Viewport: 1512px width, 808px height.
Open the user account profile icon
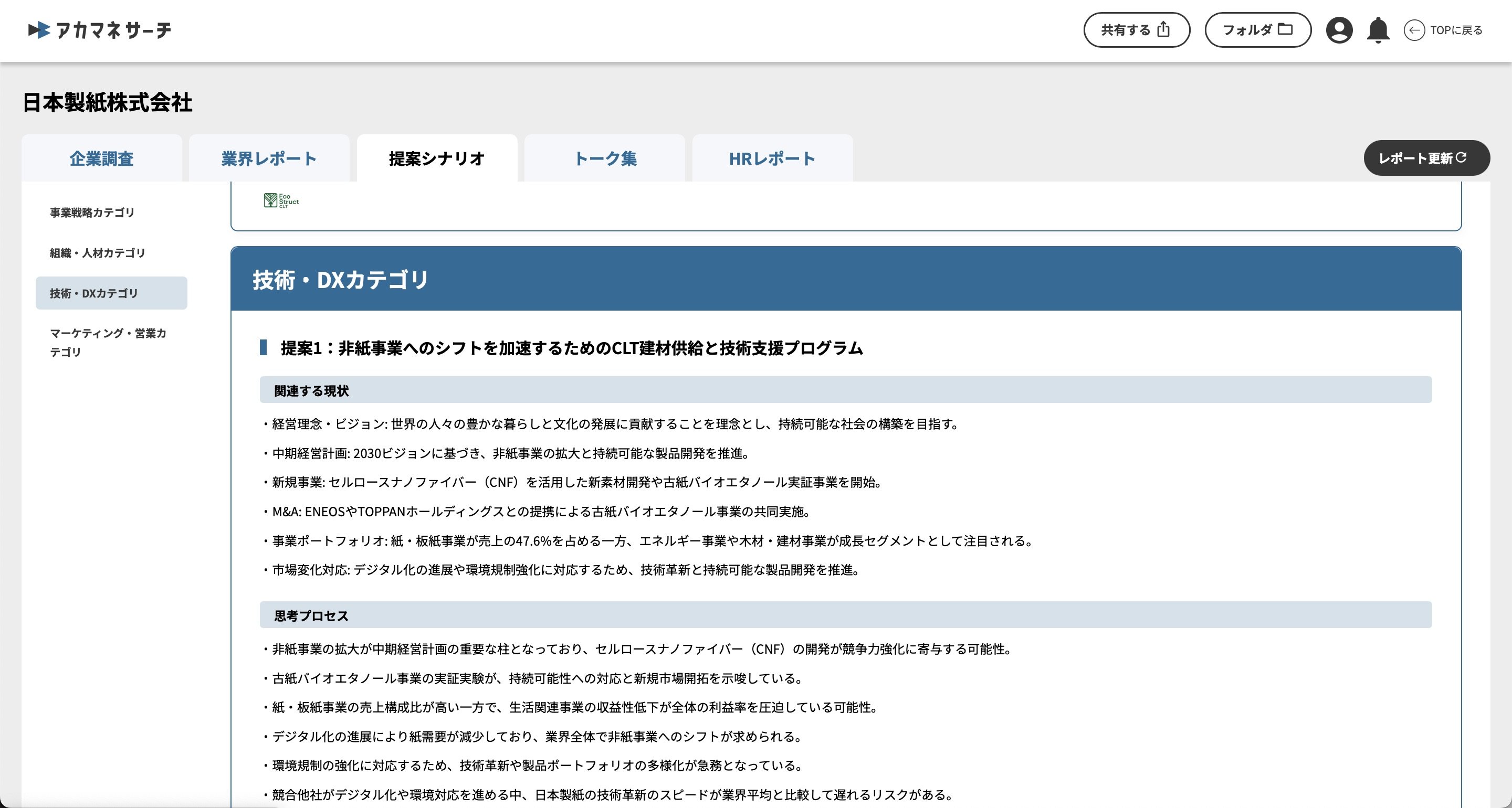[x=1339, y=30]
